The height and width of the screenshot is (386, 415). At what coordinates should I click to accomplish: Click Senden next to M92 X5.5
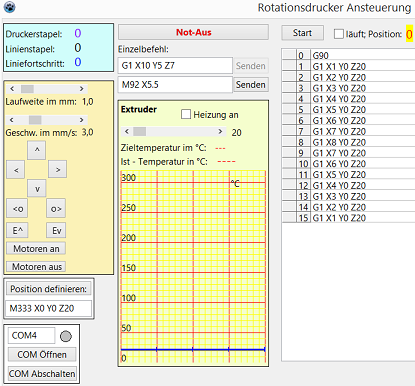point(251,85)
